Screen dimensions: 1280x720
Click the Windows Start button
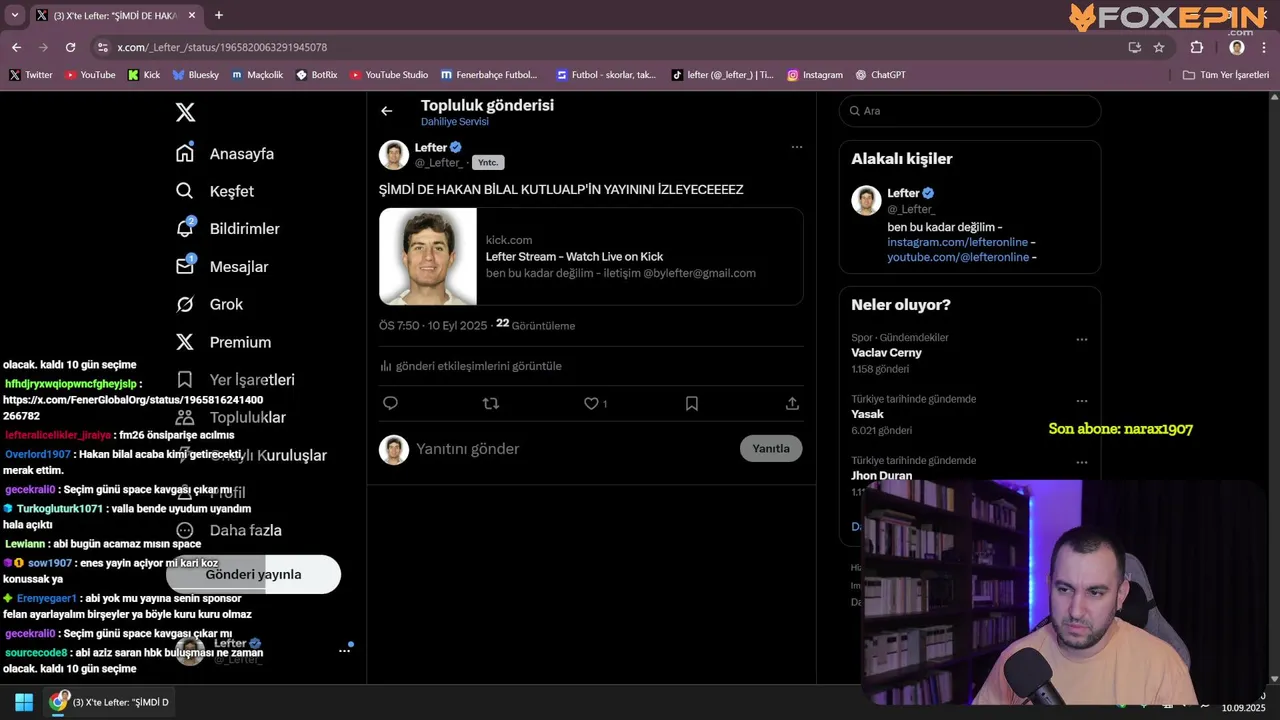tap(24, 702)
